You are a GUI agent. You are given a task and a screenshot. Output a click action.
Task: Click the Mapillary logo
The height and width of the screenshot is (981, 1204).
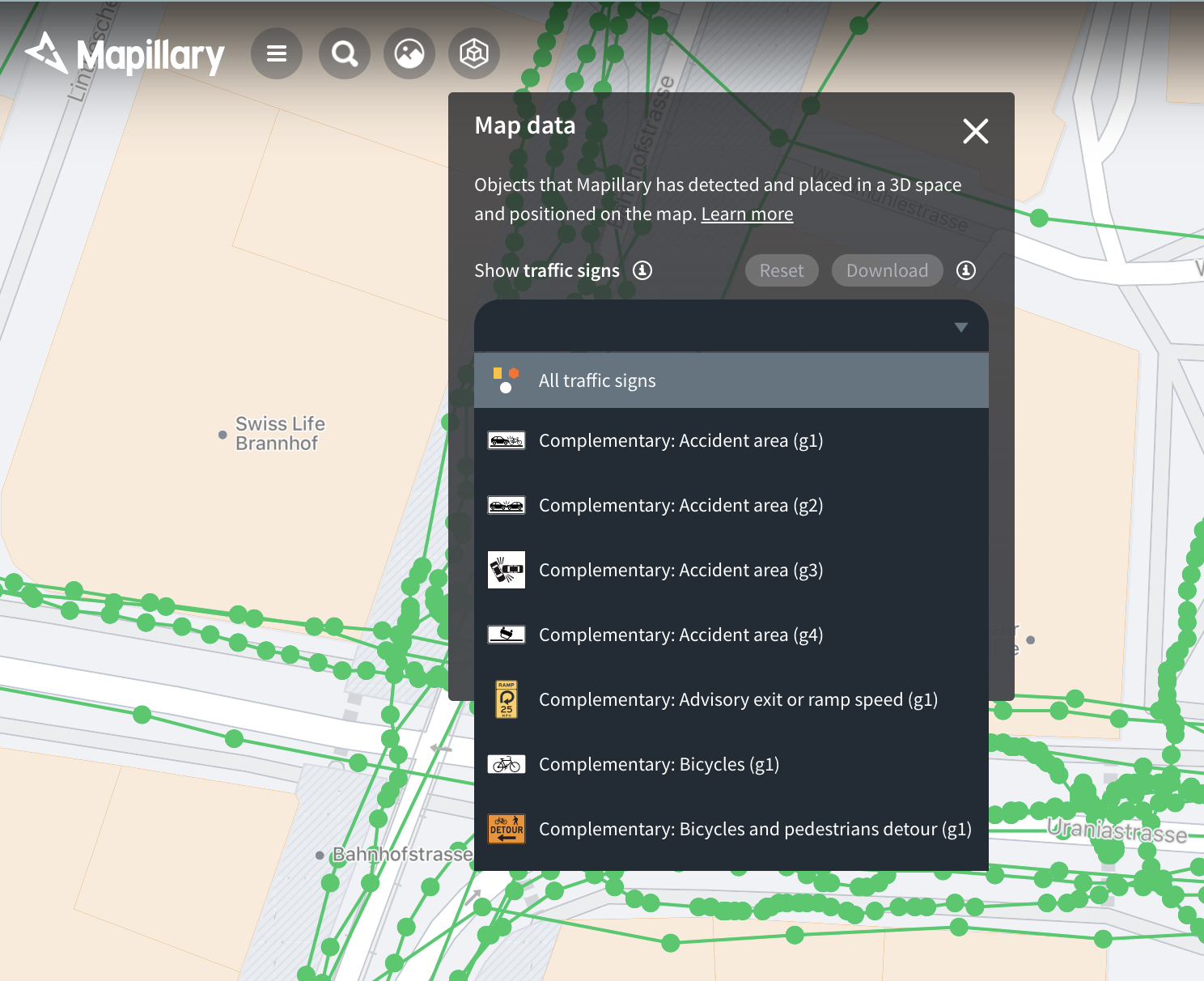(x=125, y=54)
